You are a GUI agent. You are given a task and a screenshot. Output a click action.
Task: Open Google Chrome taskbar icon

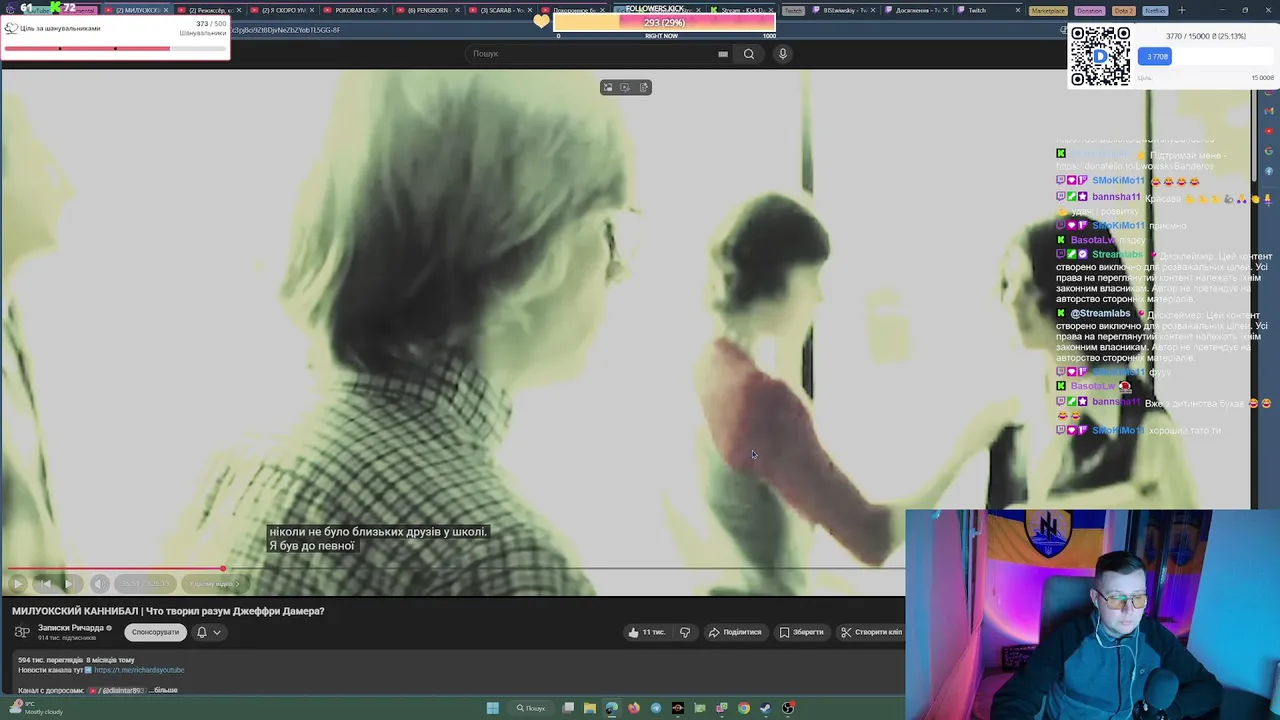[744, 708]
